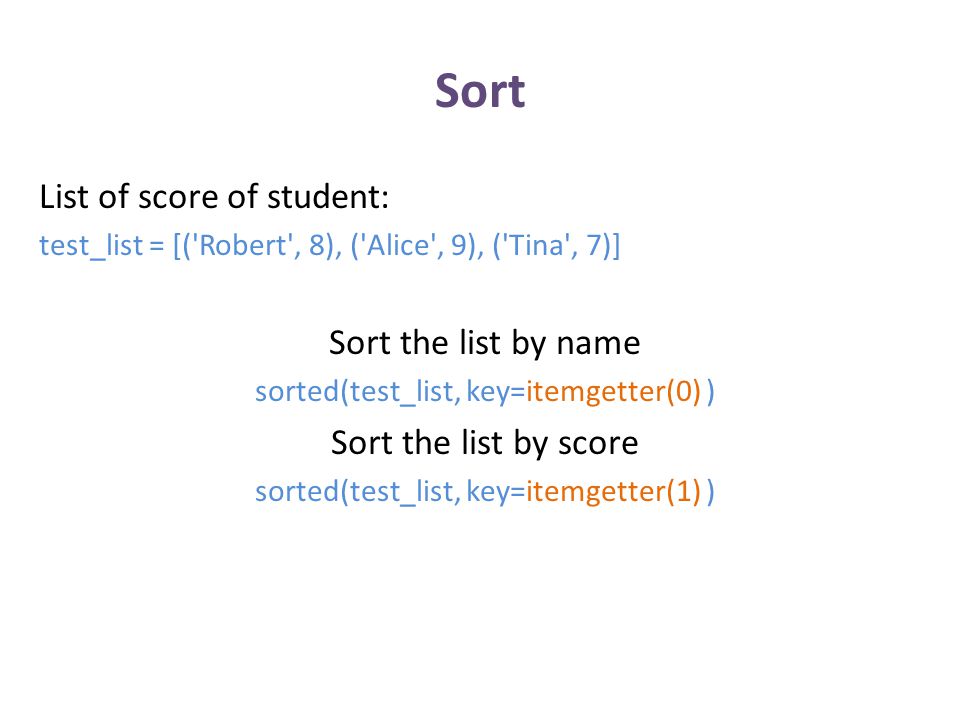Viewport: 960px width, 720px height.
Task: Click the 'test_list' variable in the assignment line
Action: coord(91,246)
